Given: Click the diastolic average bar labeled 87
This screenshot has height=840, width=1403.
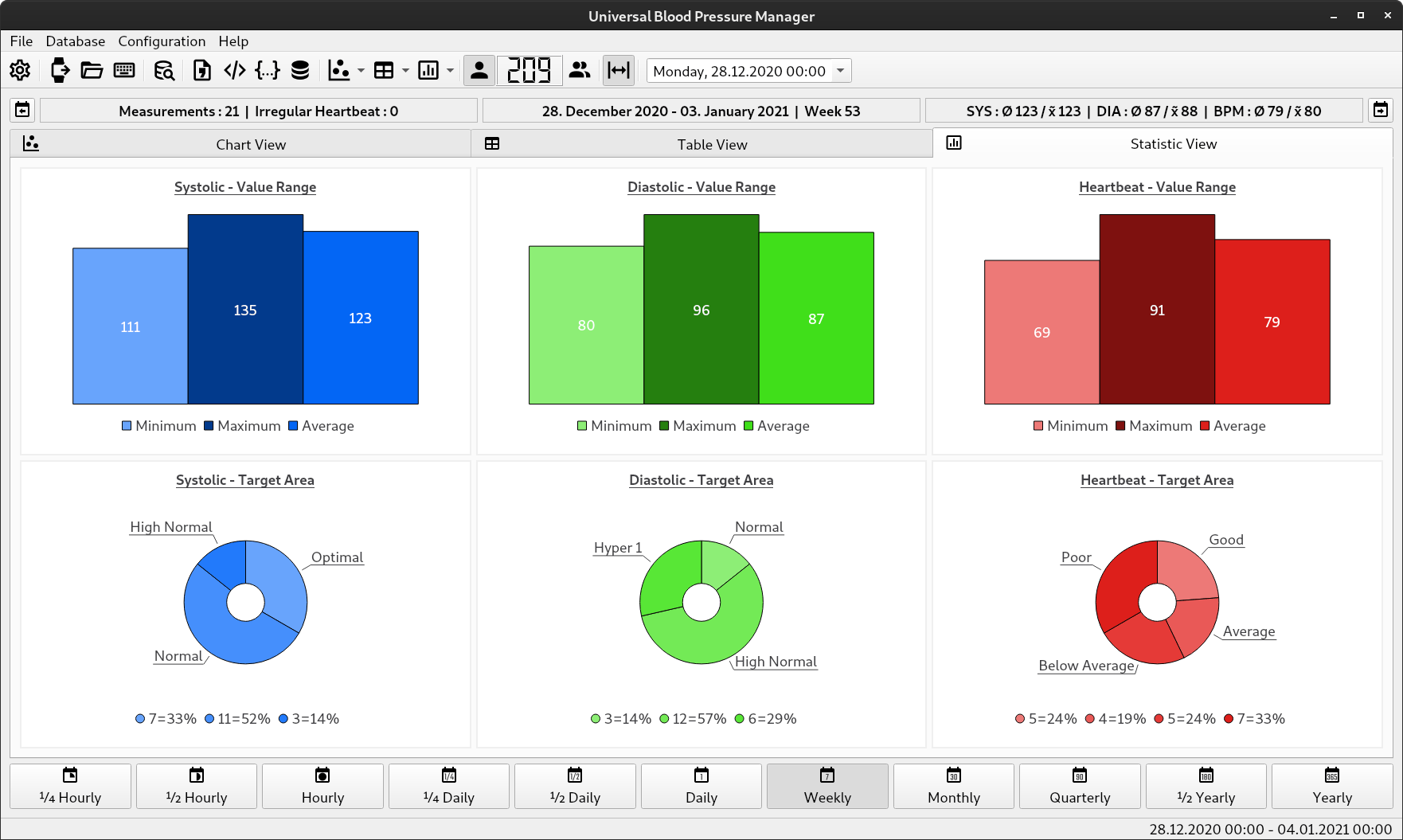Looking at the screenshot, I should click(816, 318).
